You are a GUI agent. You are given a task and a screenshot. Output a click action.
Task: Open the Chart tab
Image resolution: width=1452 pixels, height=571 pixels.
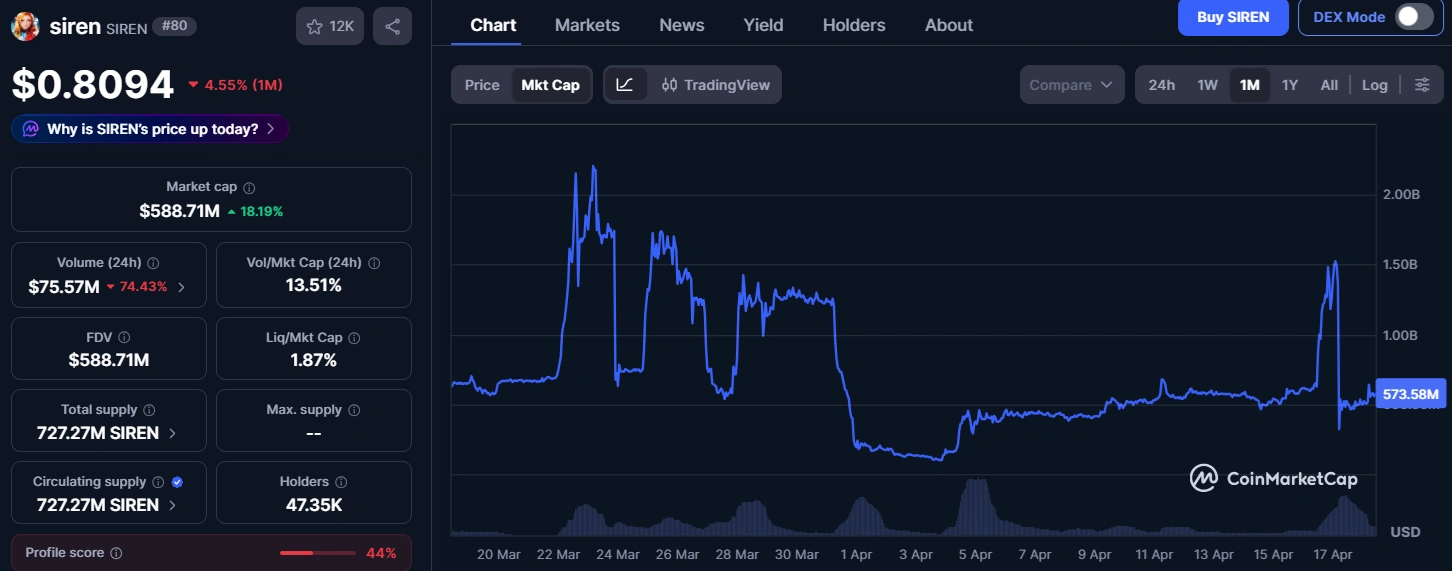493,25
